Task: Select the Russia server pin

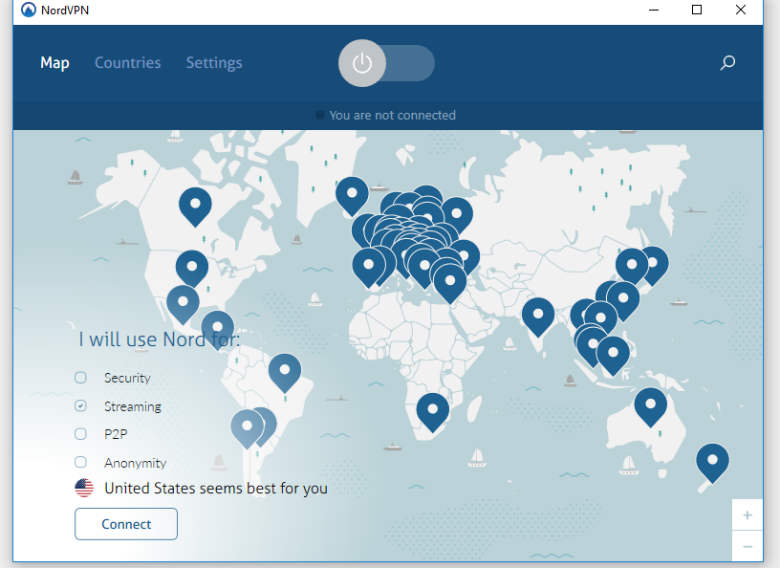Action: coord(457,217)
